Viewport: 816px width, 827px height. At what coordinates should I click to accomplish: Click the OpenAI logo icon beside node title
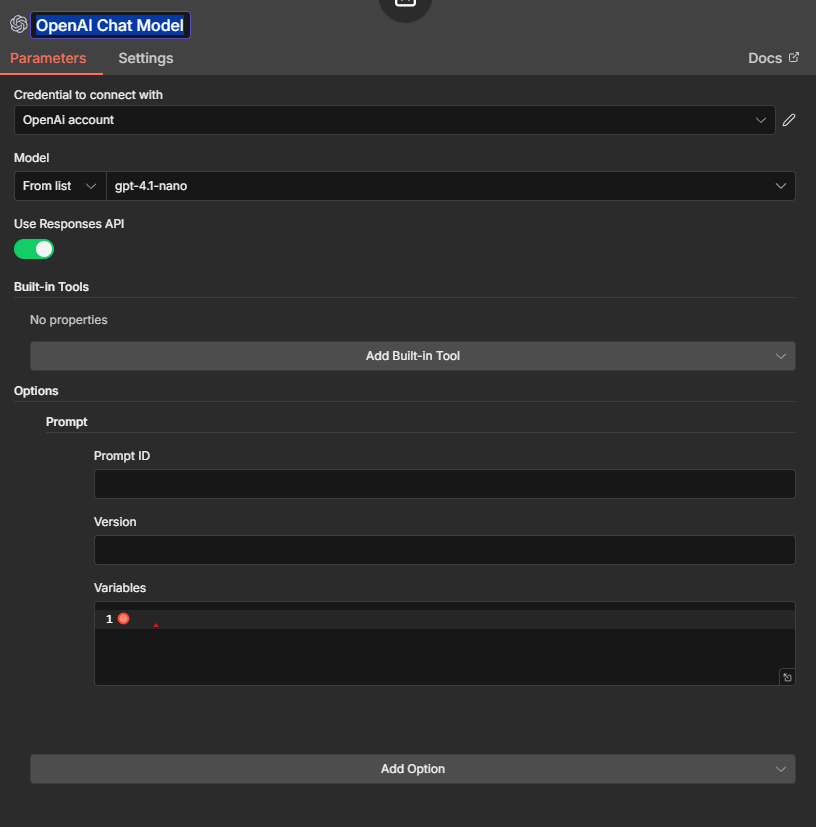point(19,24)
